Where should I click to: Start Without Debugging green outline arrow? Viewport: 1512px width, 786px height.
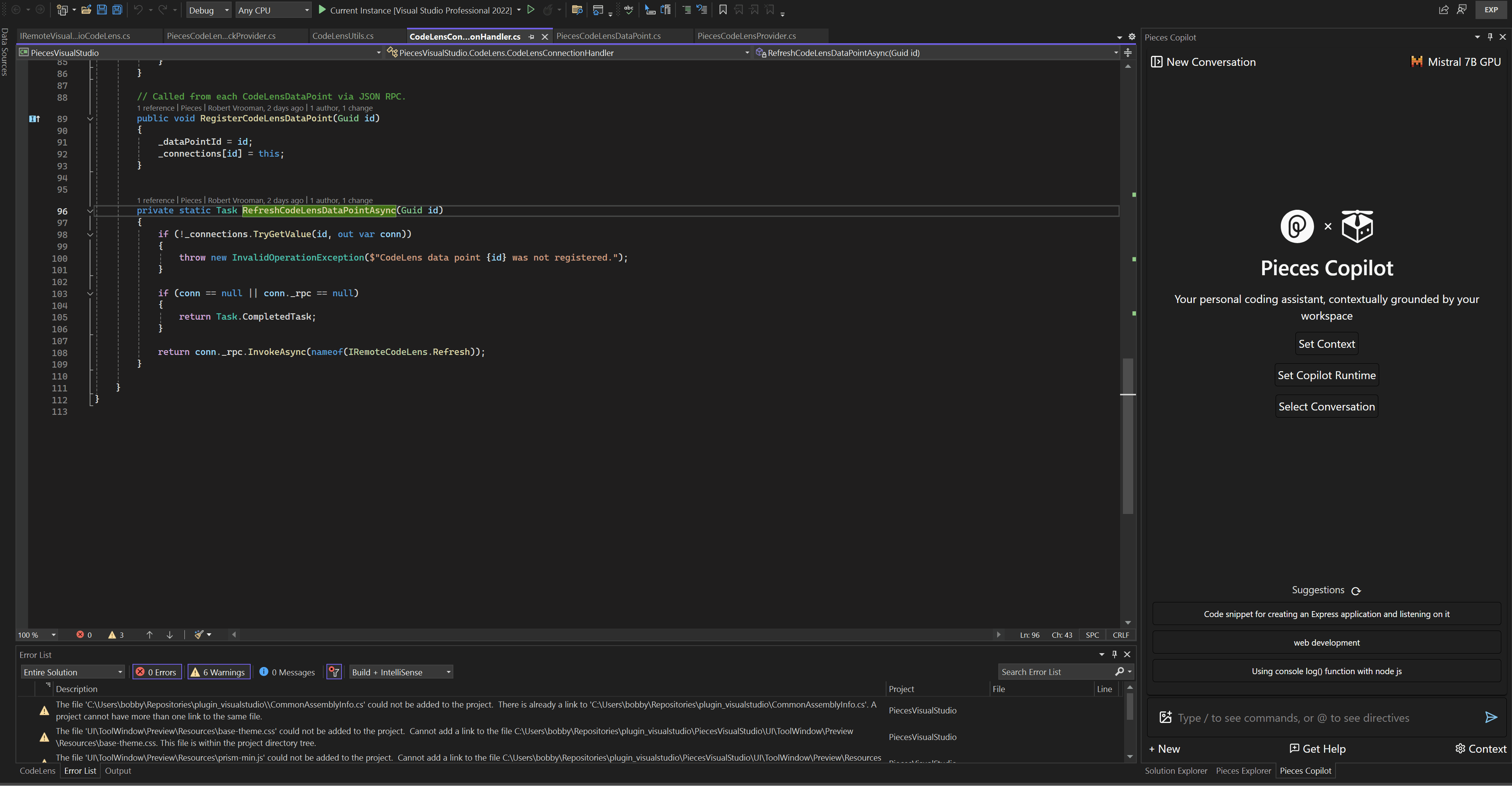[x=531, y=10]
